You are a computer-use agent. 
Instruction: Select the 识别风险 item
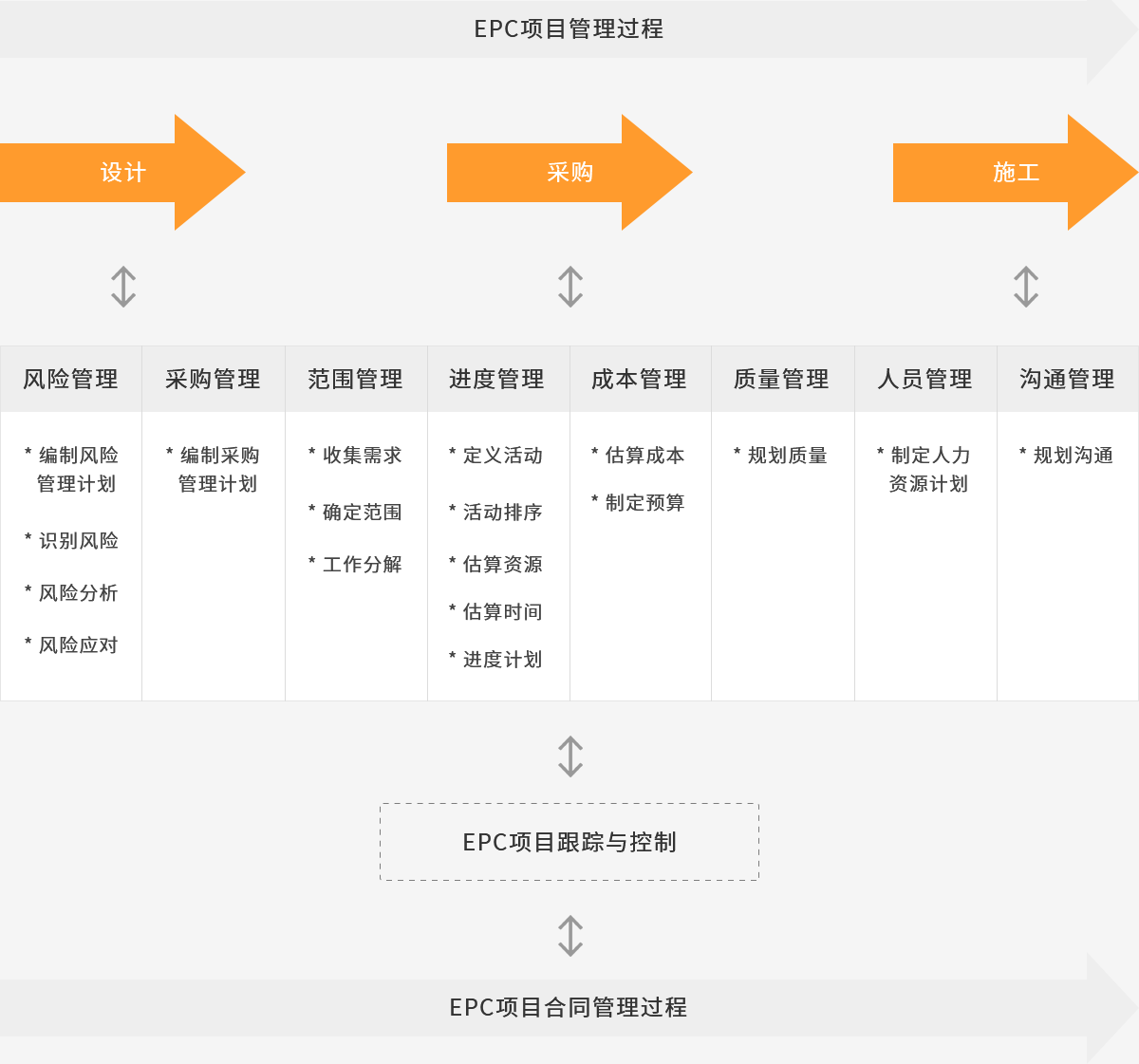tap(71, 541)
